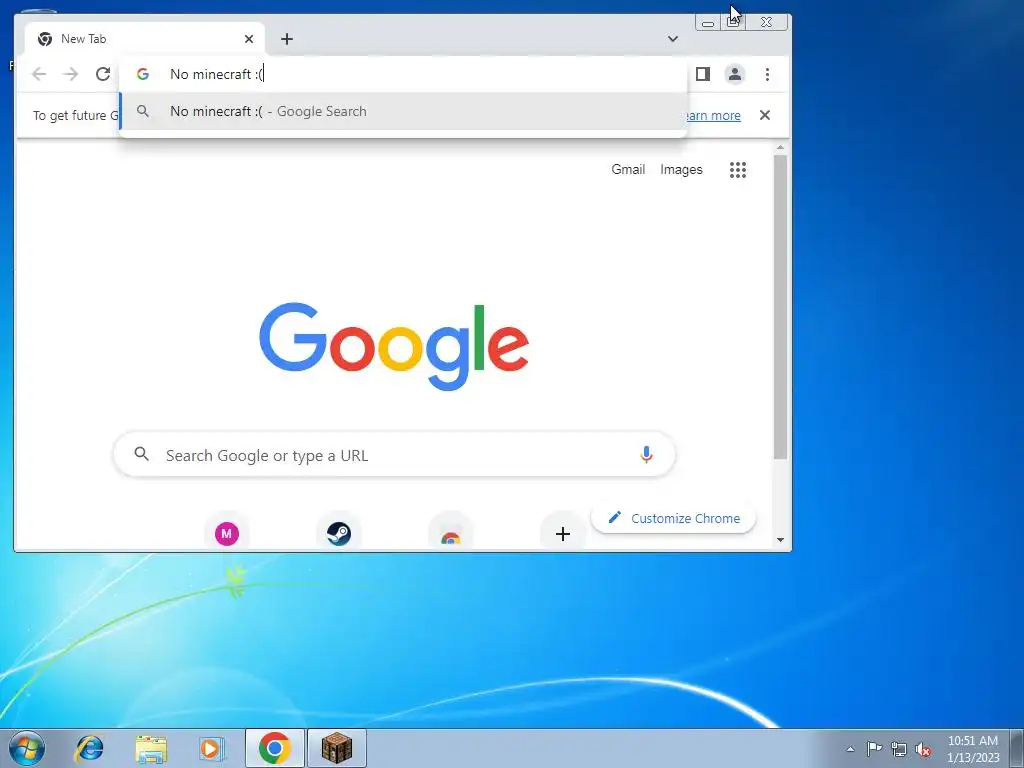Expand the tab search chevron
Viewport: 1024px width, 768px height.
pos(673,39)
